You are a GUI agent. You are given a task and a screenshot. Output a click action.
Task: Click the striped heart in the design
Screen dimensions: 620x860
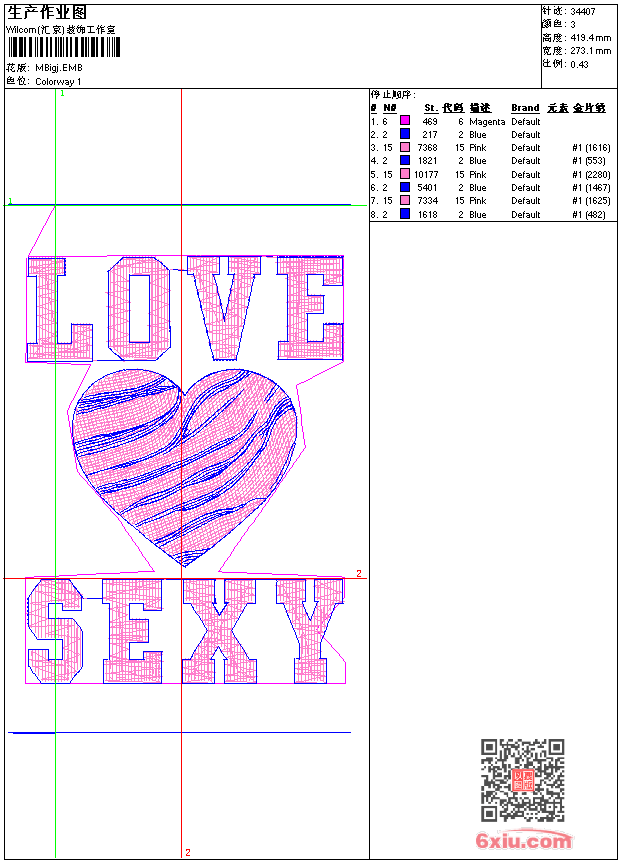(184, 466)
